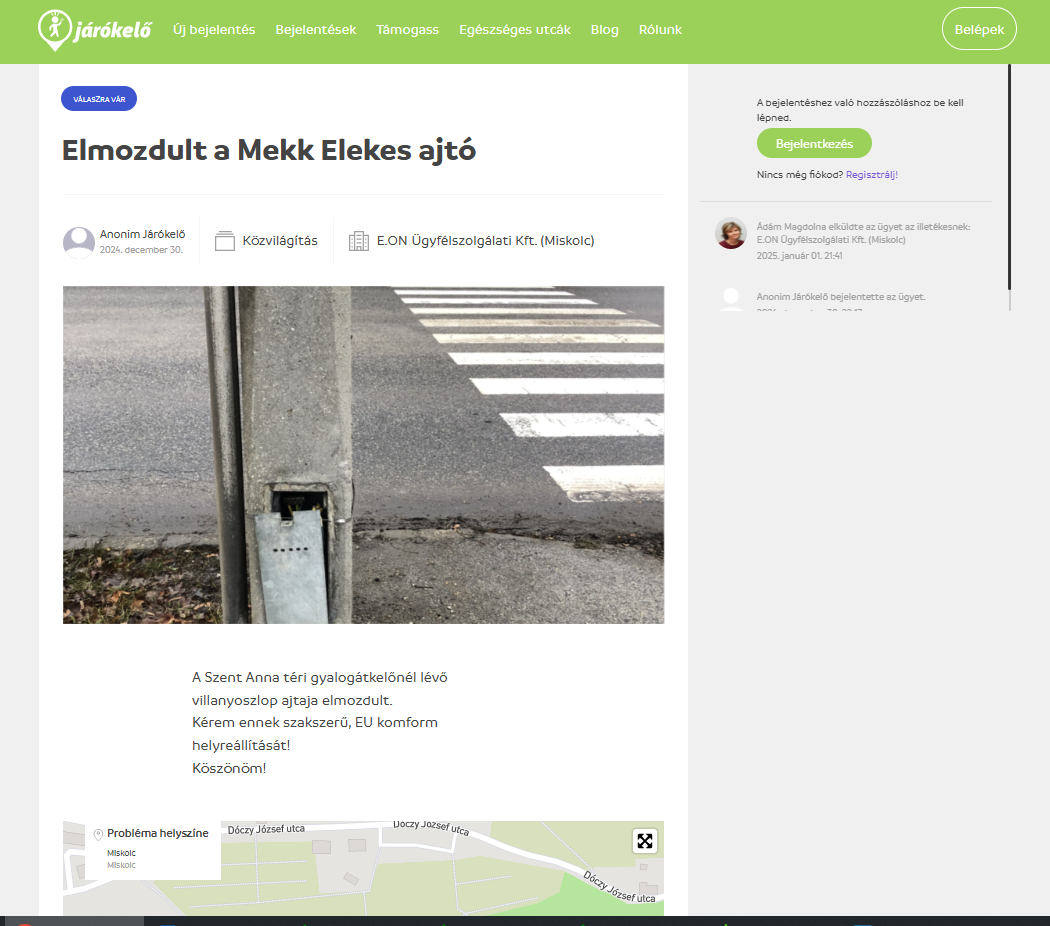Open the Támogass menu item

[x=407, y=30]
